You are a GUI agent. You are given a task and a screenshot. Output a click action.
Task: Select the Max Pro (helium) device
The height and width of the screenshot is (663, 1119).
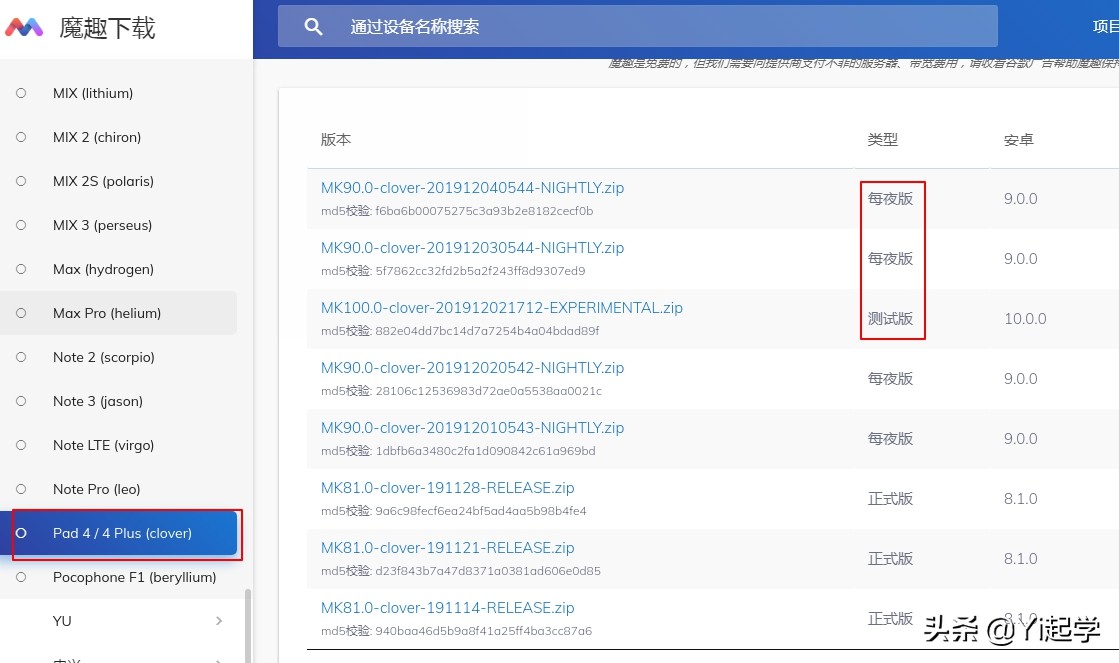click(21, 313)
